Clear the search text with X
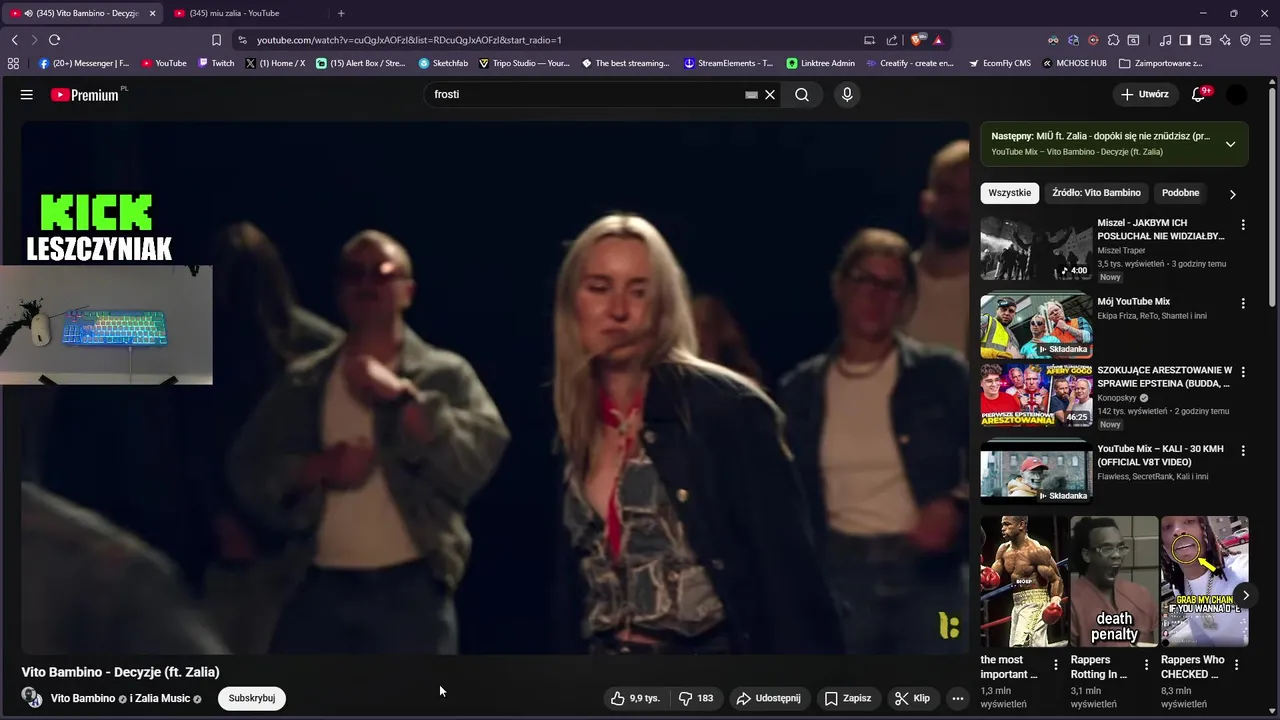 (x=770, y=94)
